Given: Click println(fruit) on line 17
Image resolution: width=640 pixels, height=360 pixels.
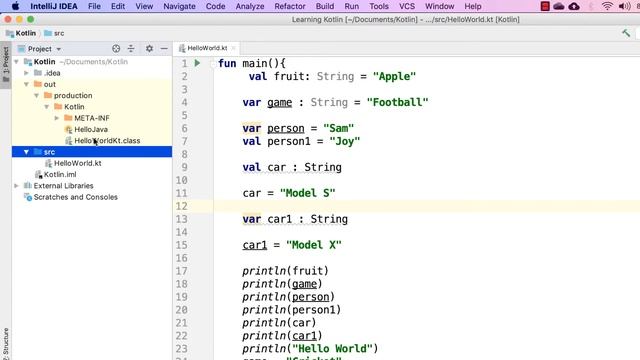Looking at the screenshot, I should click(x=285, y=271).
